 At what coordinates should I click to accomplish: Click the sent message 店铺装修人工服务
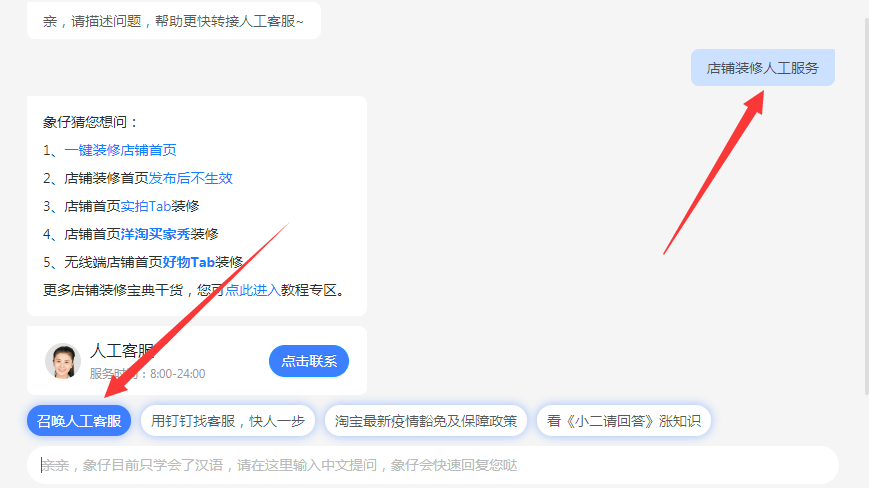tap(762, 68)
